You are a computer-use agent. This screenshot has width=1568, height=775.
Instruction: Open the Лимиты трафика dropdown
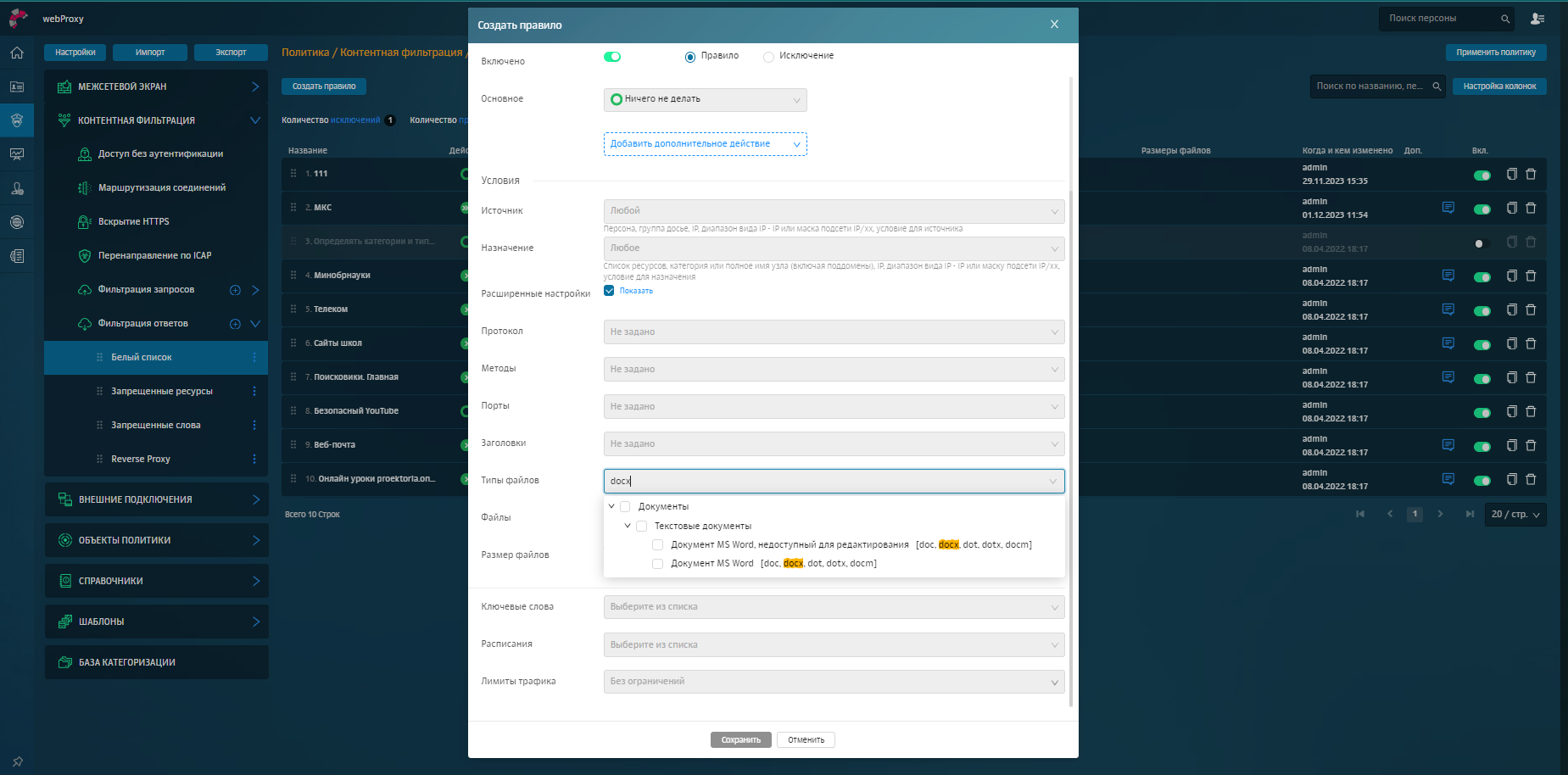coord(834,682)
